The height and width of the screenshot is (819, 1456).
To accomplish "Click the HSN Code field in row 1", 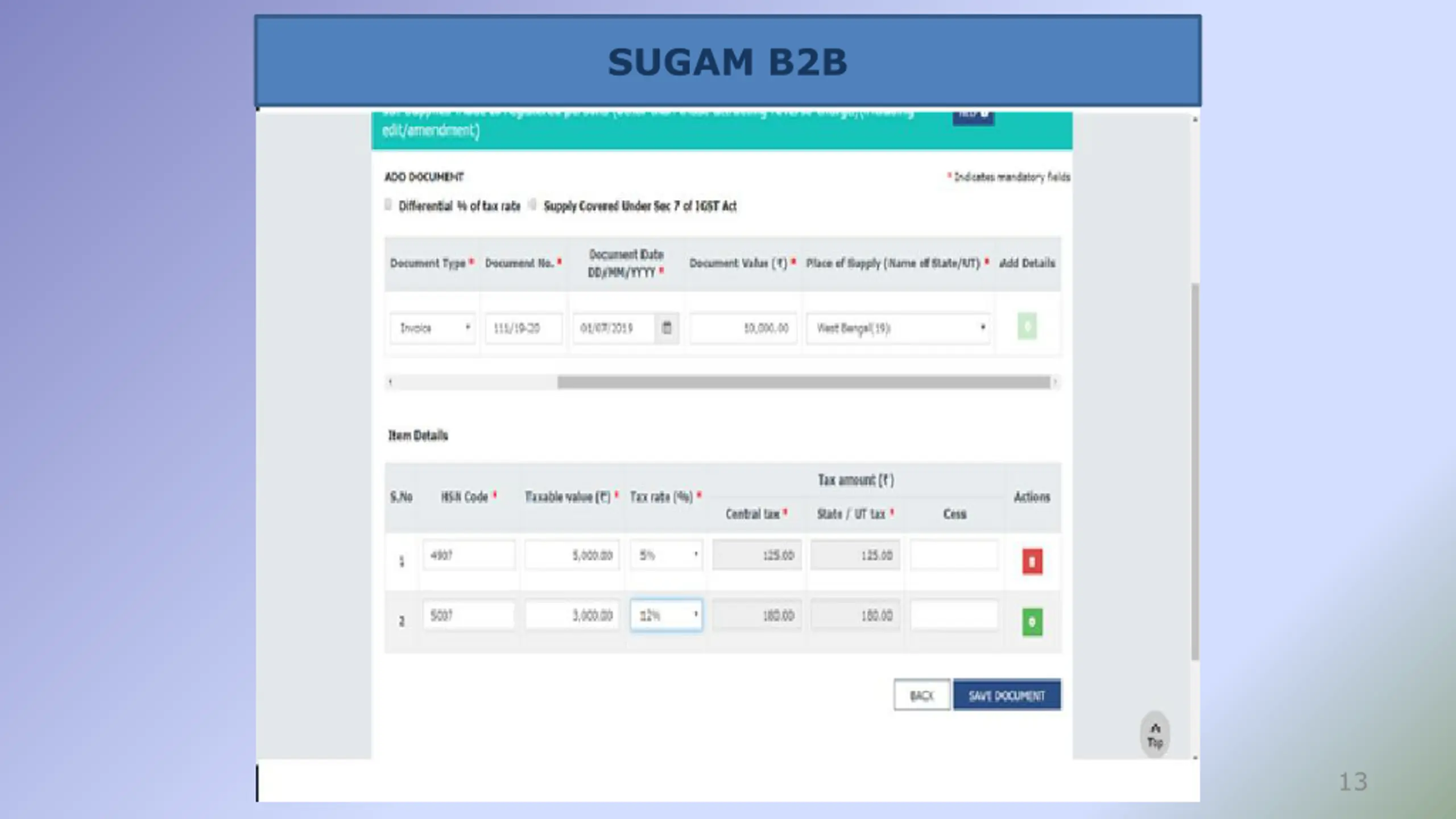I will tap(469, 555).
